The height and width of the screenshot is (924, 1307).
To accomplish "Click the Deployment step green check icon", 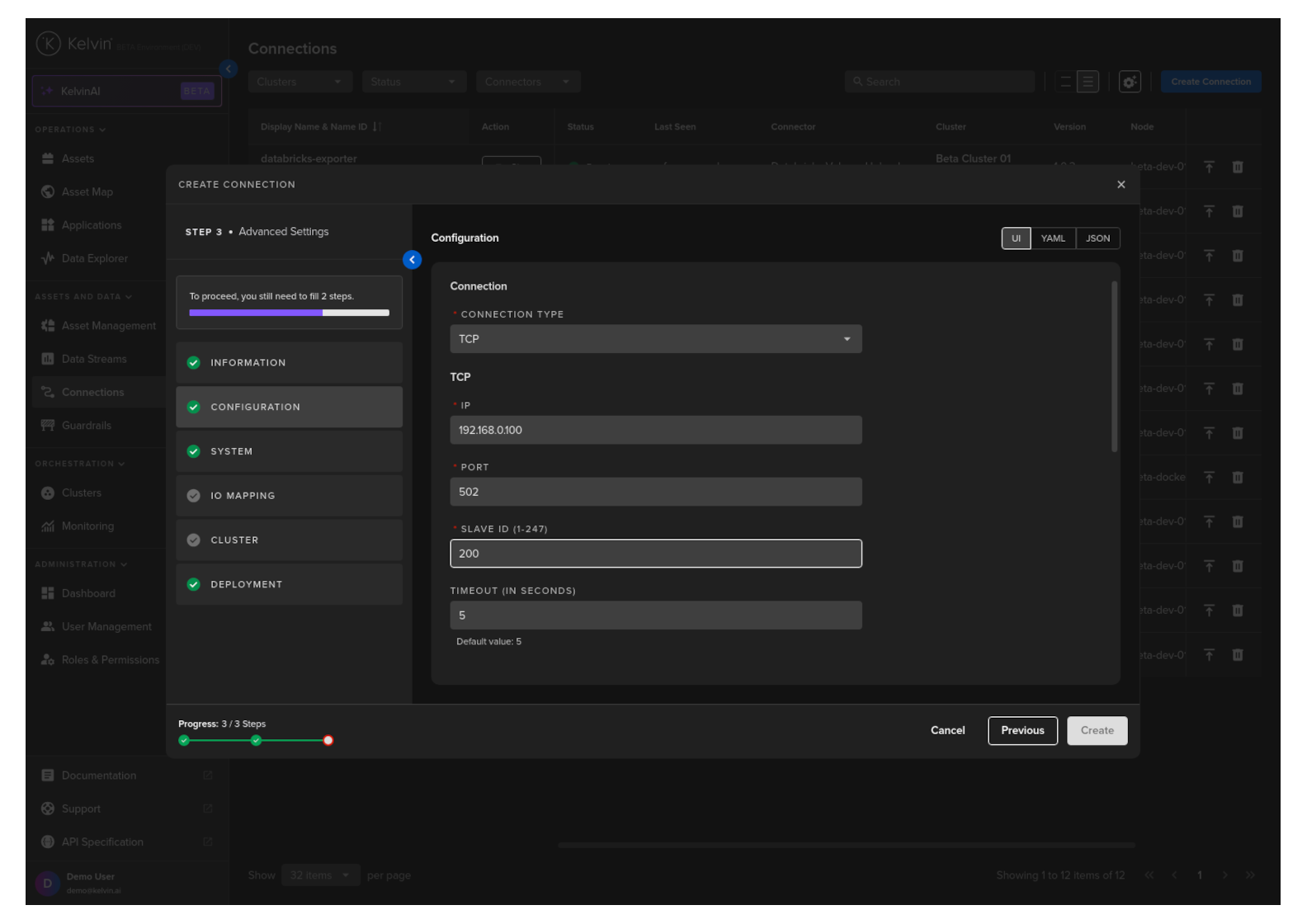I will pos(194,585).
